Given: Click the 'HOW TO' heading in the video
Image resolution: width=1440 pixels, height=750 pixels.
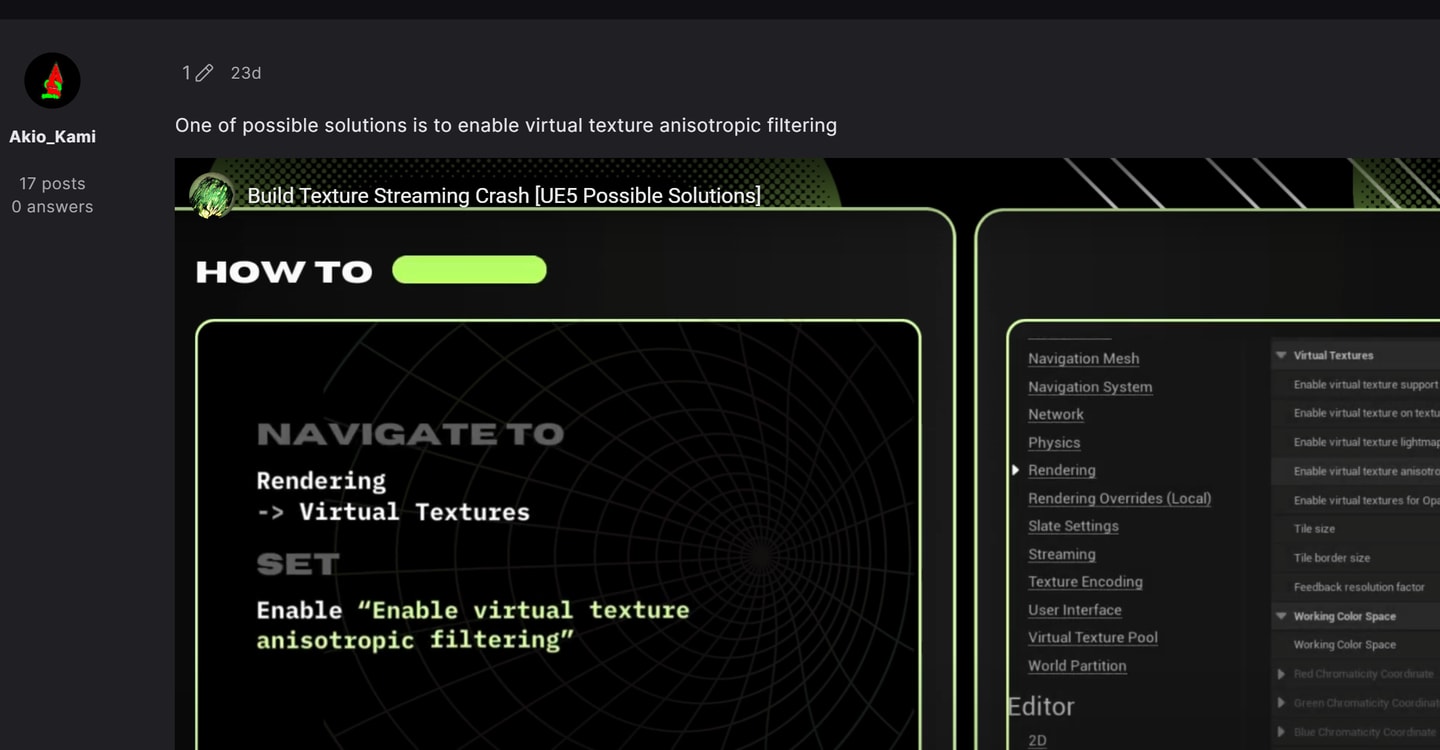Looking at the screenshot, I should pos(284,271).
